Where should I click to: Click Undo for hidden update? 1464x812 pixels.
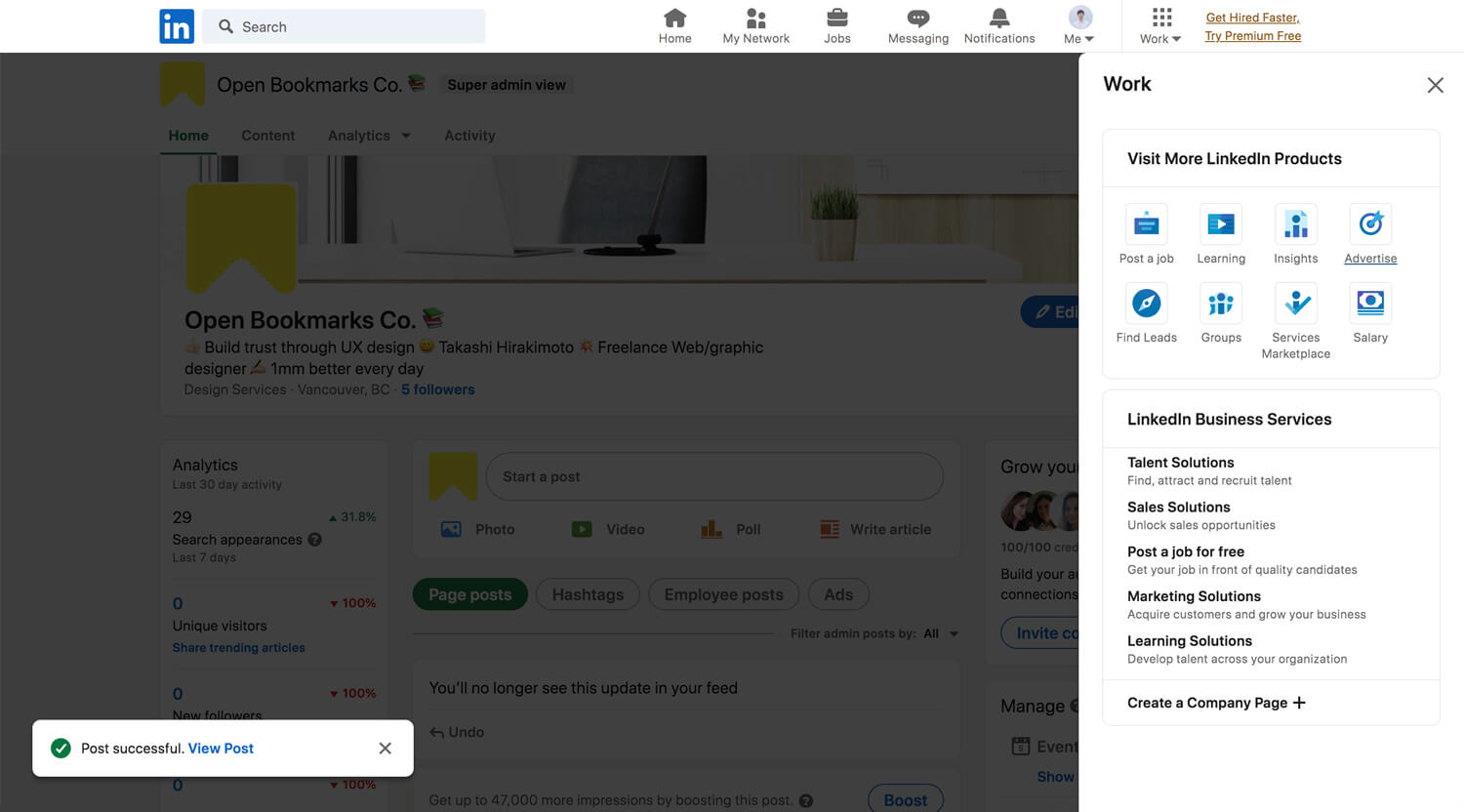click(x=457, y=732)
